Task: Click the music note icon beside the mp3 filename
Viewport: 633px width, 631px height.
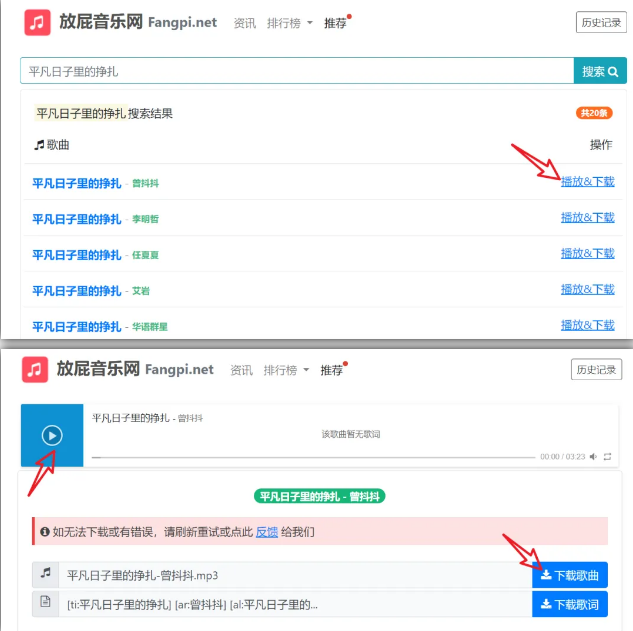Action: coord(45,574)
